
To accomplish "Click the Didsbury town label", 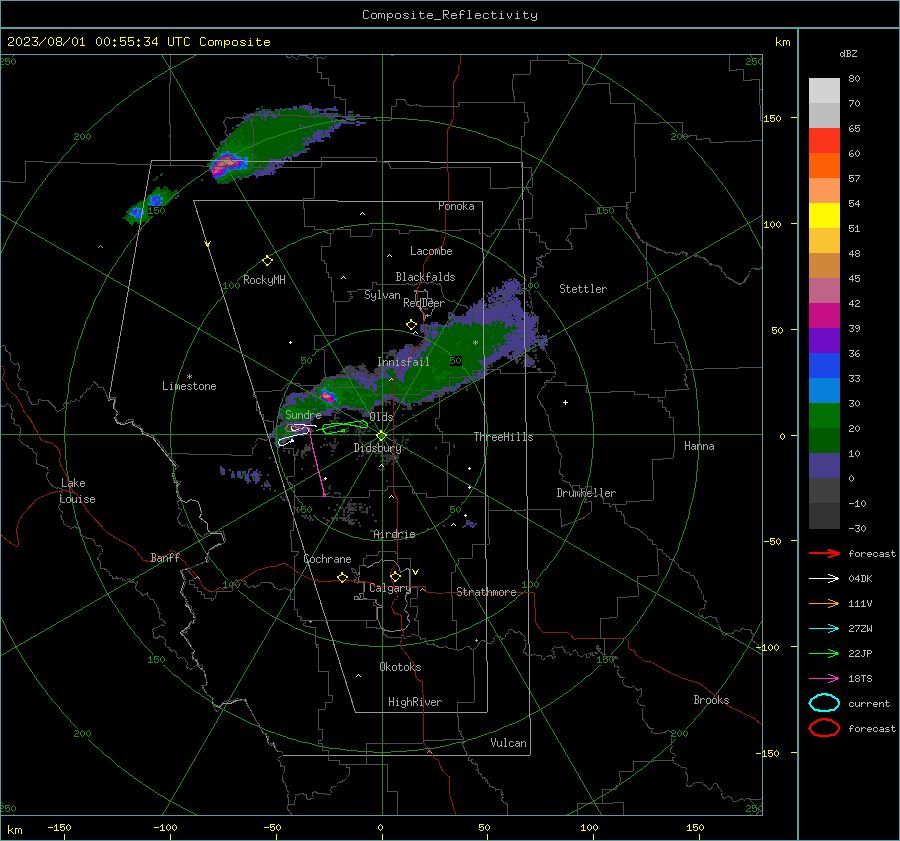I will (x=377, y=448).
